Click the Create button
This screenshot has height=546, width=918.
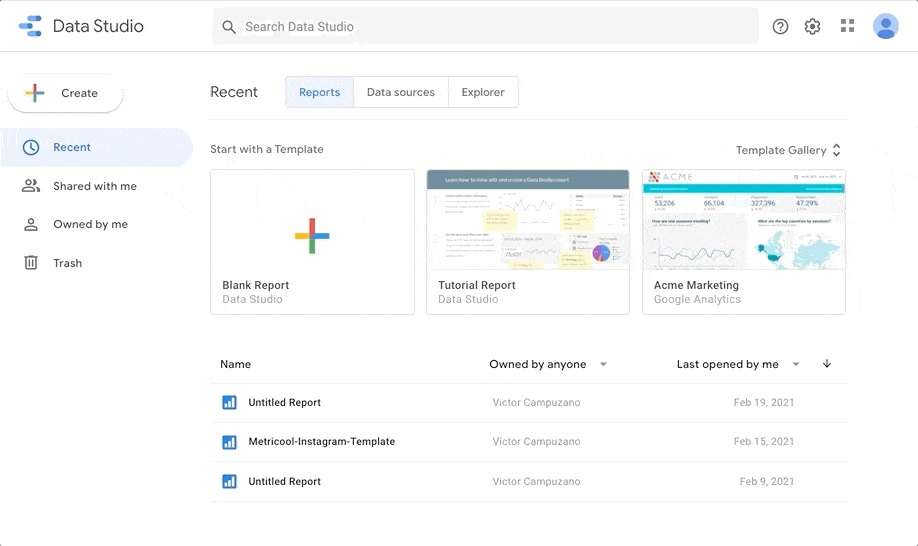[66, 93]
